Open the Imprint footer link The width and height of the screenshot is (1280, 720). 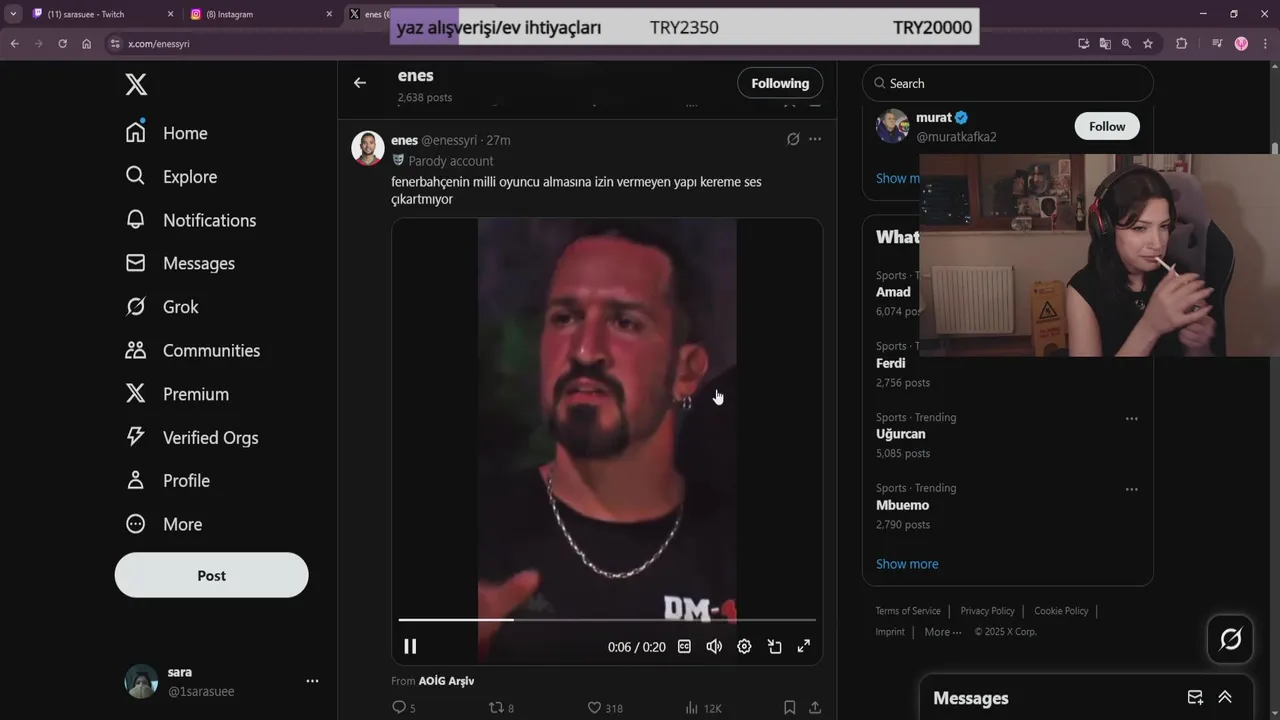click(890, 632)
